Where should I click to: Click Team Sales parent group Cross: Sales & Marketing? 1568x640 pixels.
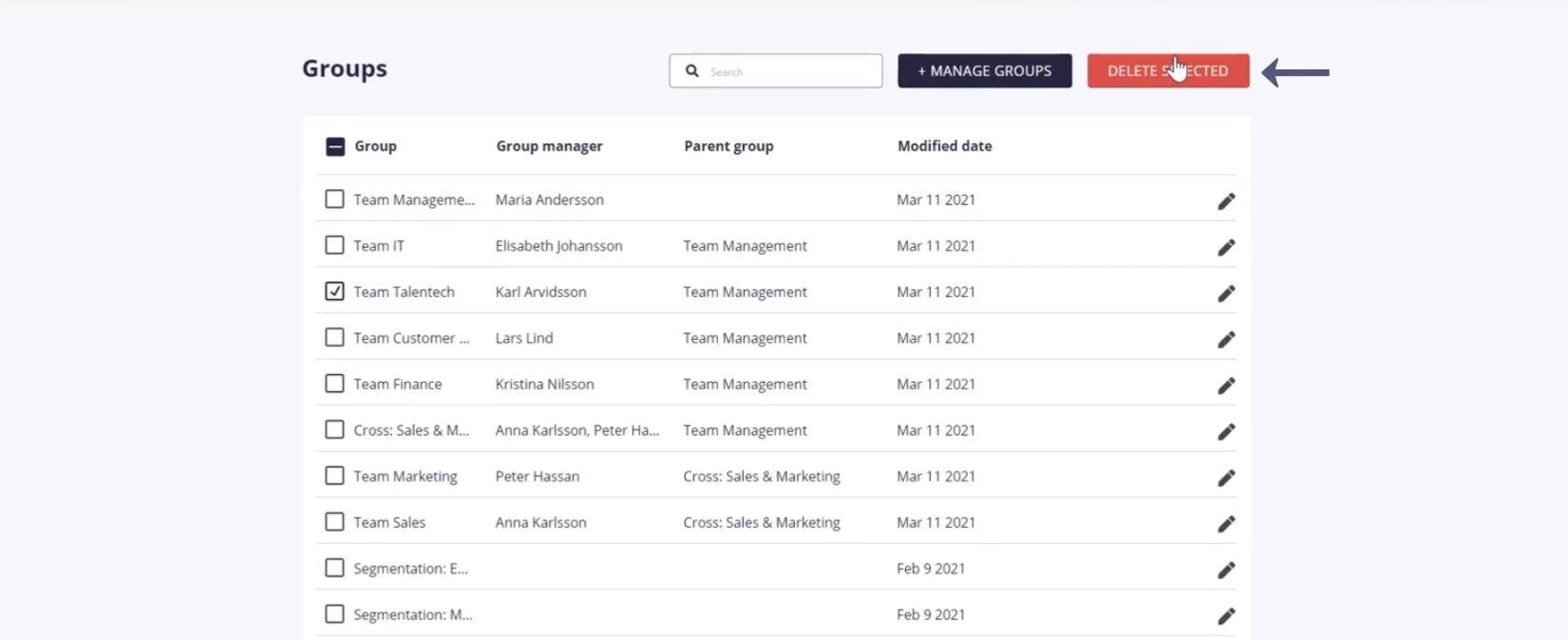[762, 522]
